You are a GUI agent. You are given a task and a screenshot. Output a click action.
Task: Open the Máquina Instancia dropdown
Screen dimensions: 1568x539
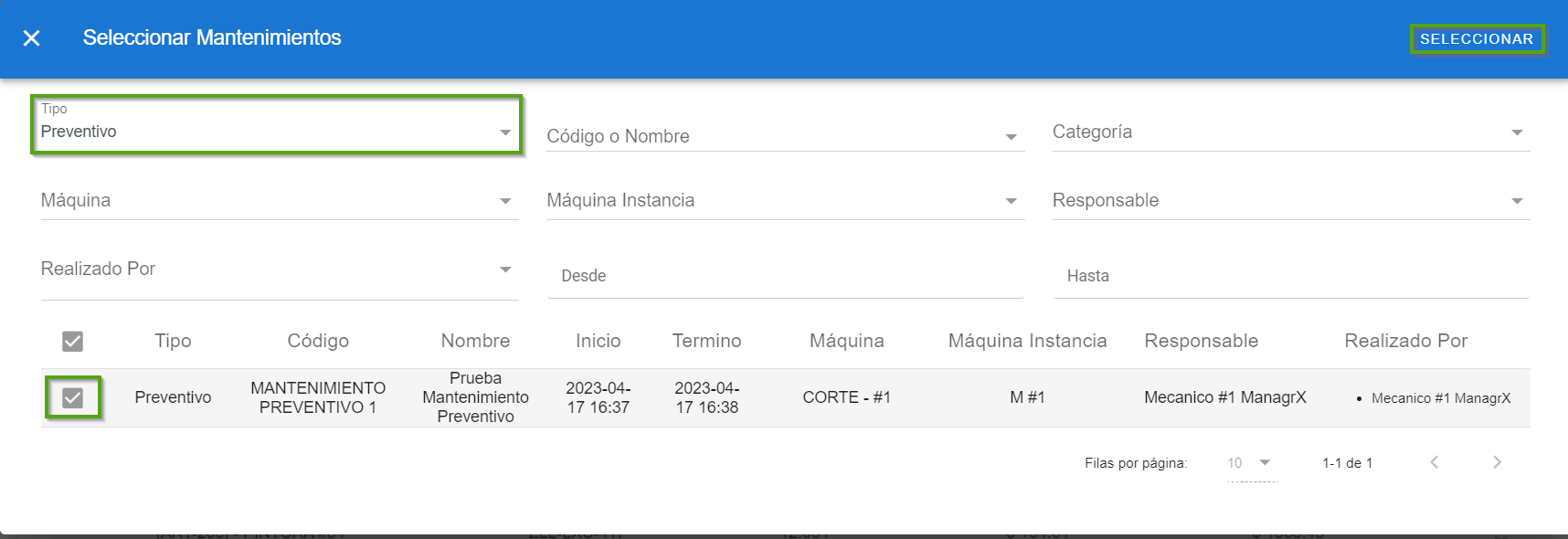click(x=784, y=201)
